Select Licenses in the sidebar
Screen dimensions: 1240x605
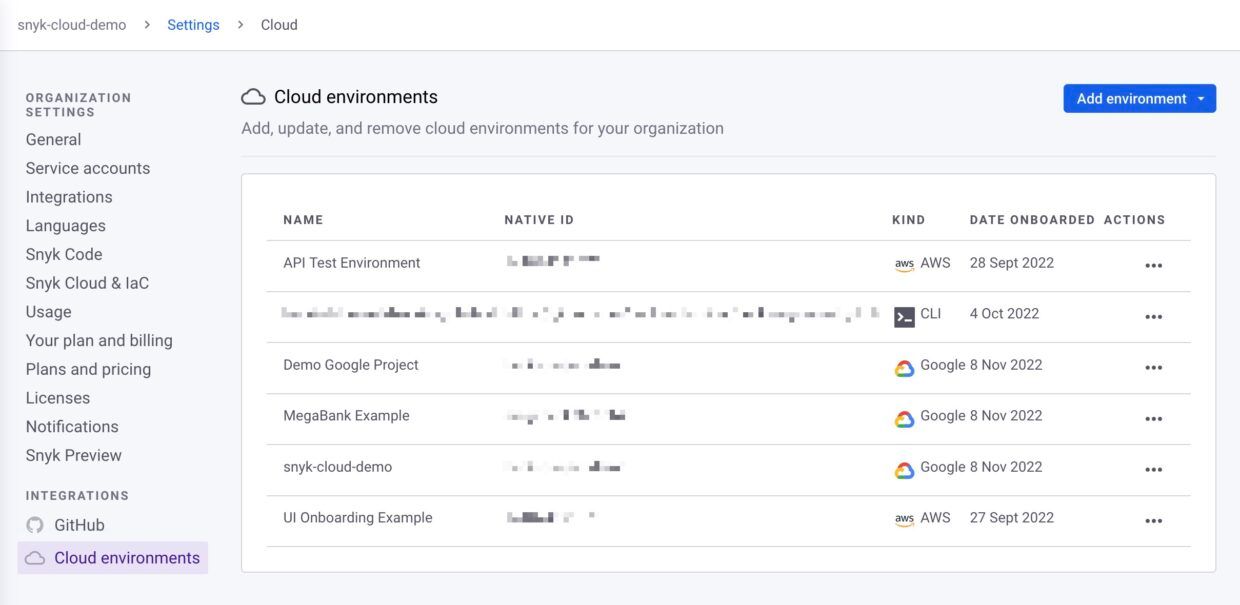[x=59, y=397]
